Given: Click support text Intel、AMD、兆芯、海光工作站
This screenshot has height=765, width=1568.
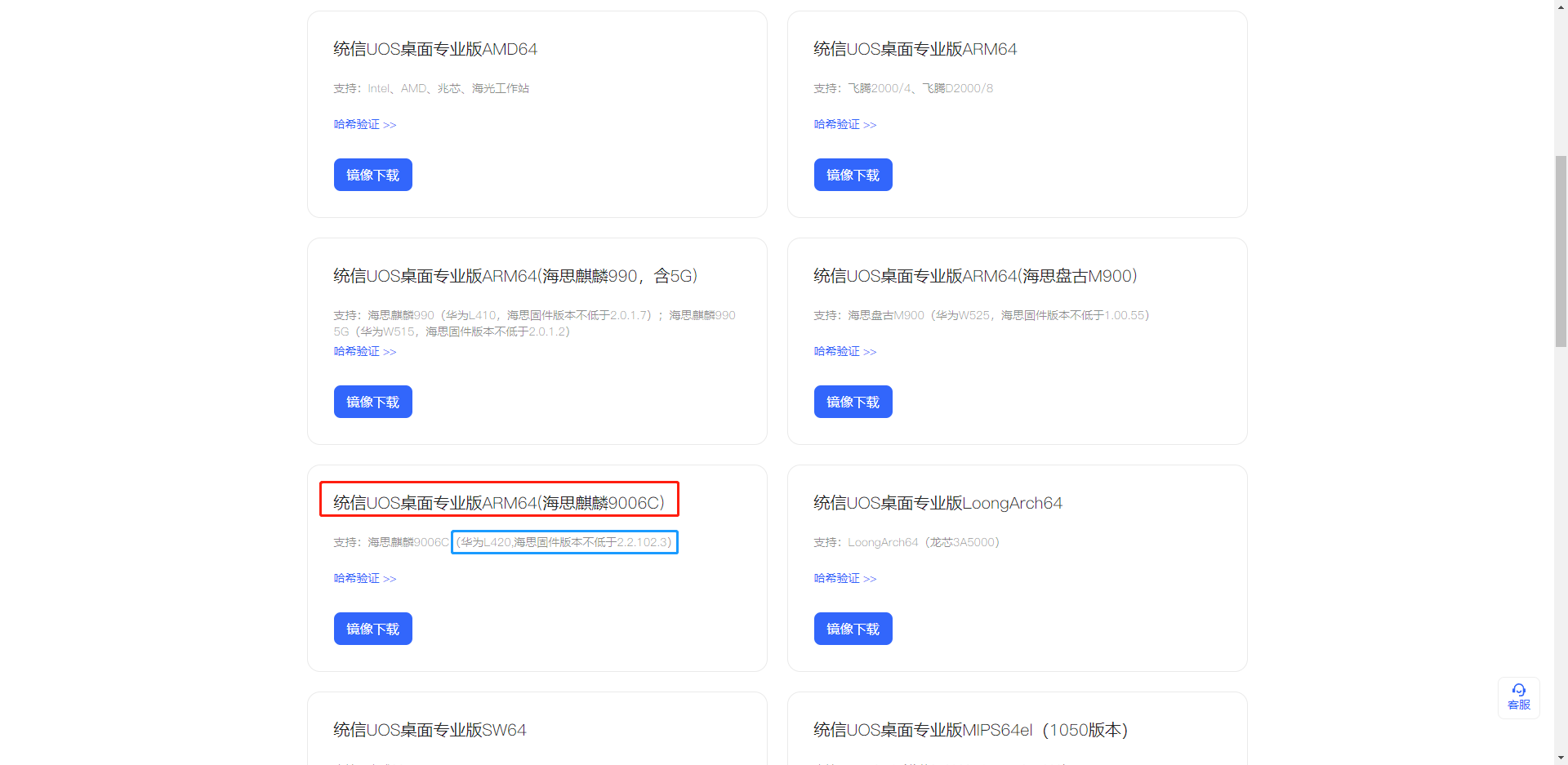Looking at the screenshot, I should (x=448, y=88).
